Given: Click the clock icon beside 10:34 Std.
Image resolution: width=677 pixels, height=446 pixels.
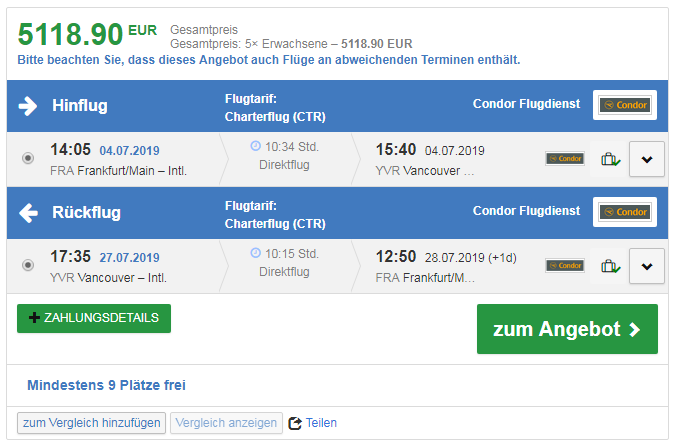Looking at the screenshot, I should pyautogui.click(x=255, y=146).
